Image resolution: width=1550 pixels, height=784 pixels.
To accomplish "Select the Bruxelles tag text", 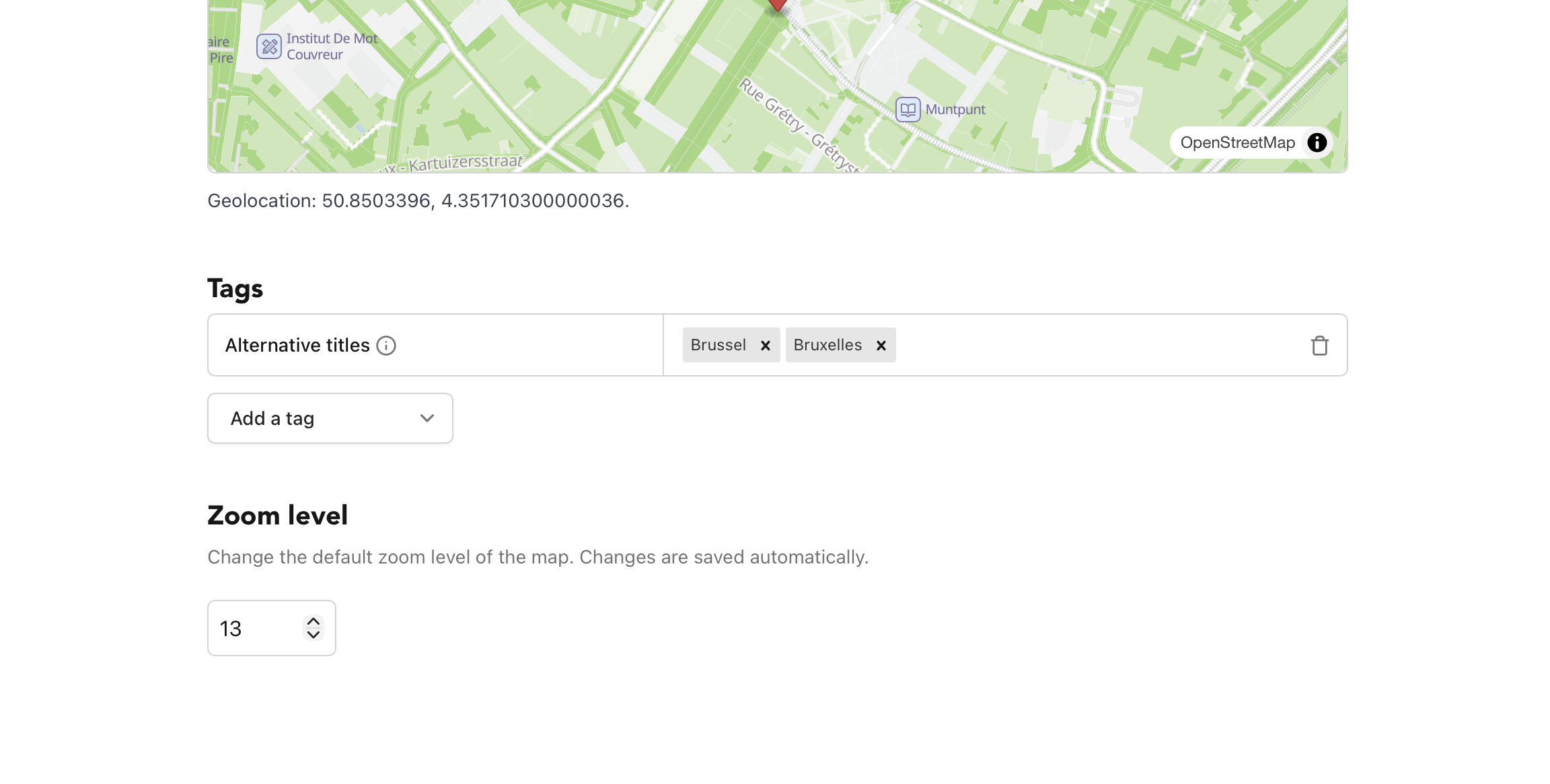I will point(827,345).
